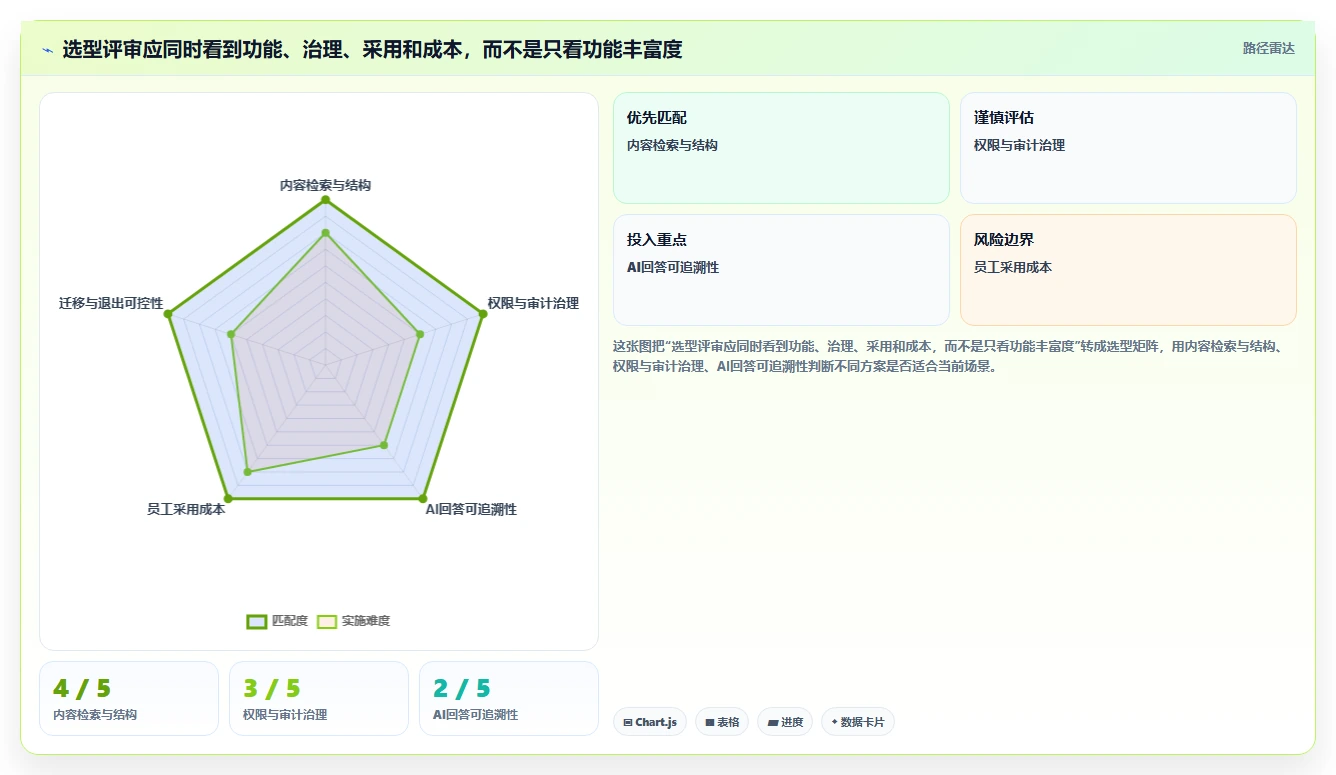Screen dimensions: 1336x775
Task: Click the 路径雷达 label in header
Action: (x=1268, y=48)
